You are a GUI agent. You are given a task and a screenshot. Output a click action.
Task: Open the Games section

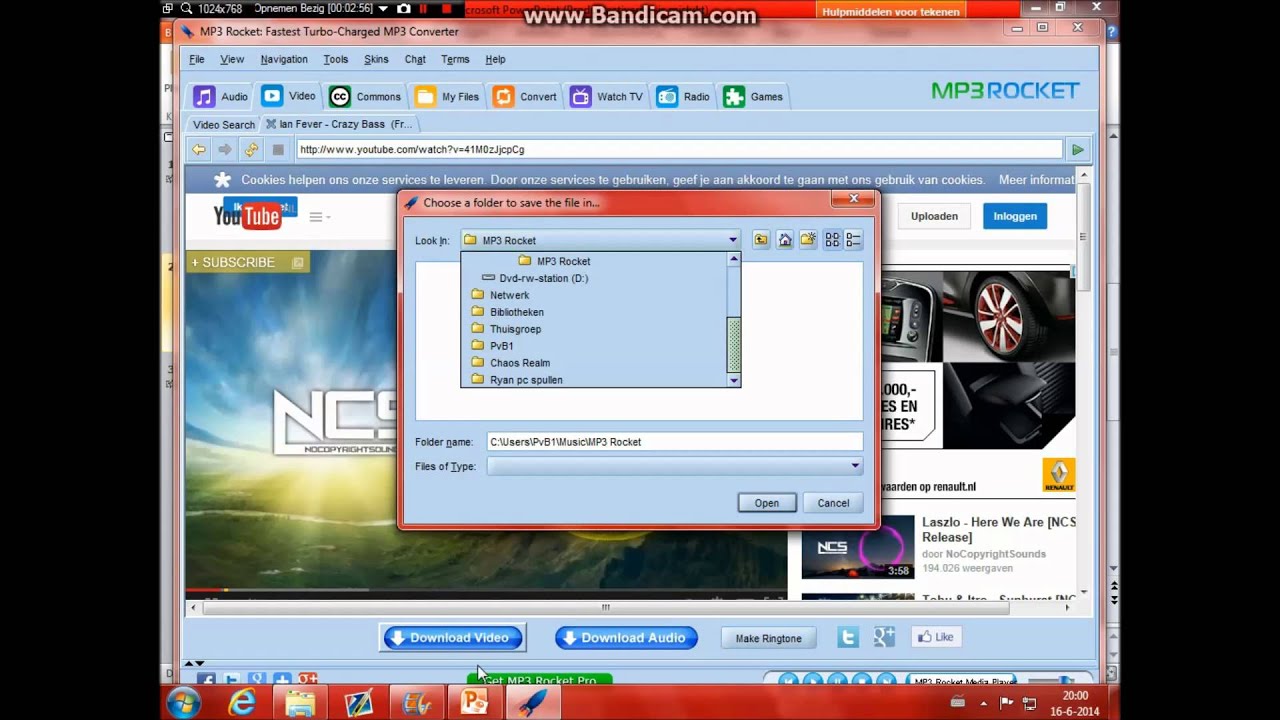[753, 96]
